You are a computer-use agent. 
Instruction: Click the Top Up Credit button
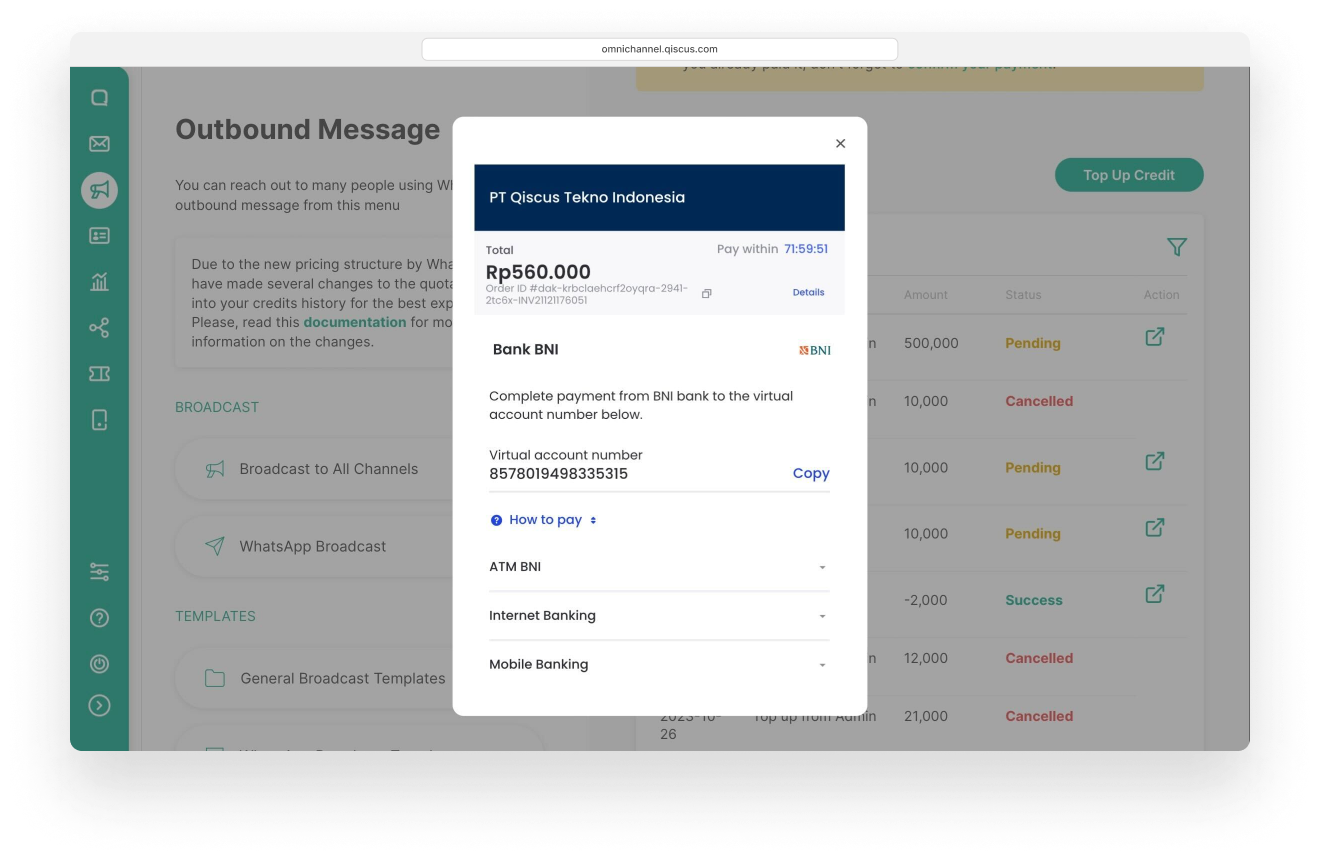point(1129,175)
